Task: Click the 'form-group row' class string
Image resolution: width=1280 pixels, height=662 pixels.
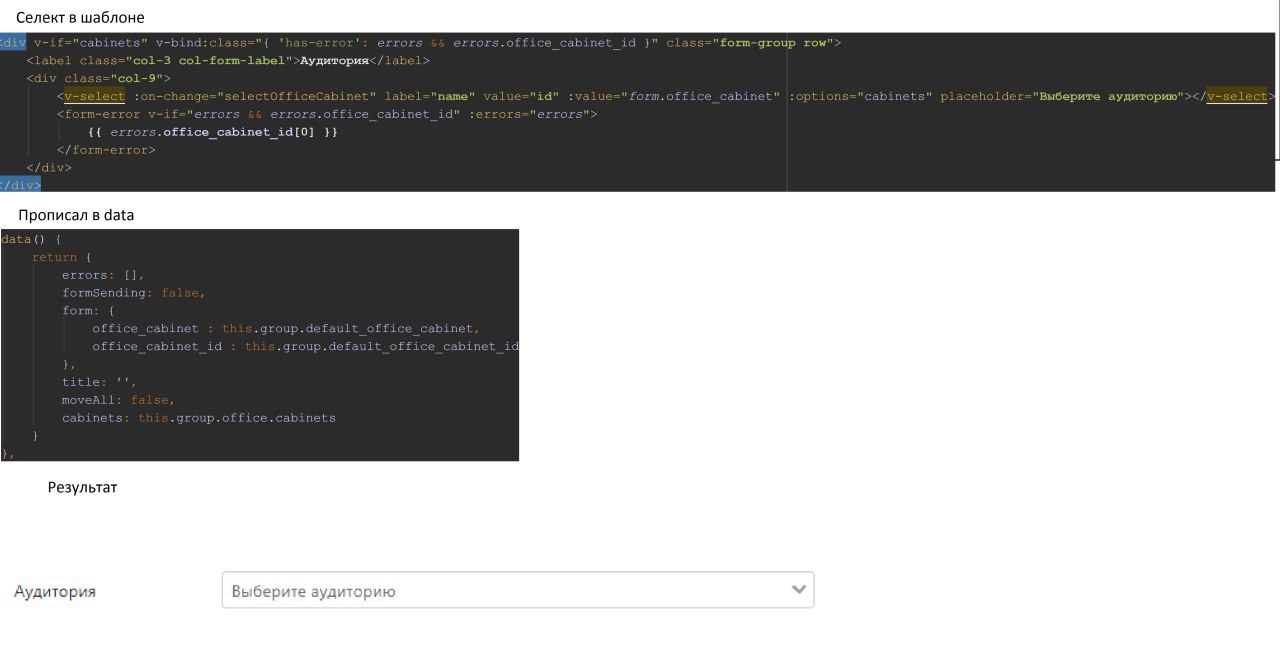Action: click(x=775, y=43)
